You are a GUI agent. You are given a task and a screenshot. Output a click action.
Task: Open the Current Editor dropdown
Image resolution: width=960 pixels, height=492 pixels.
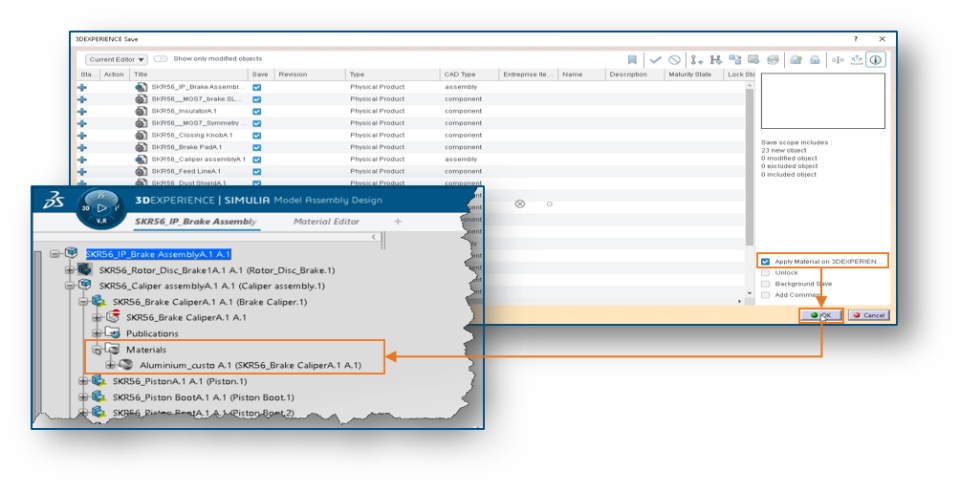[x=116, y=59]
